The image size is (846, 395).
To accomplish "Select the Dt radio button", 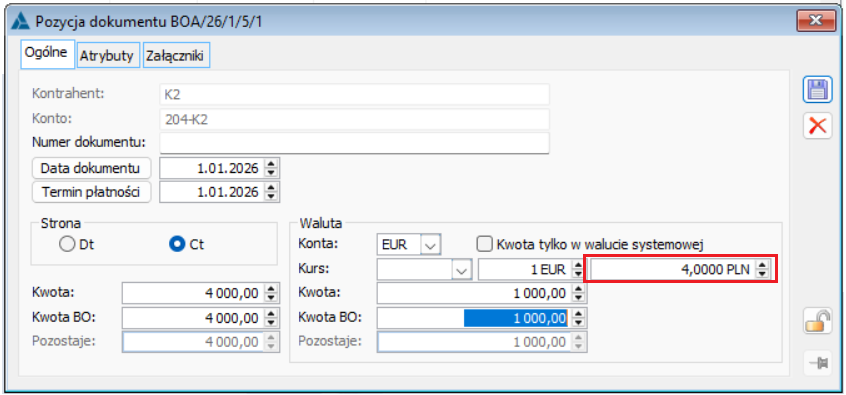I will [66, 244].
